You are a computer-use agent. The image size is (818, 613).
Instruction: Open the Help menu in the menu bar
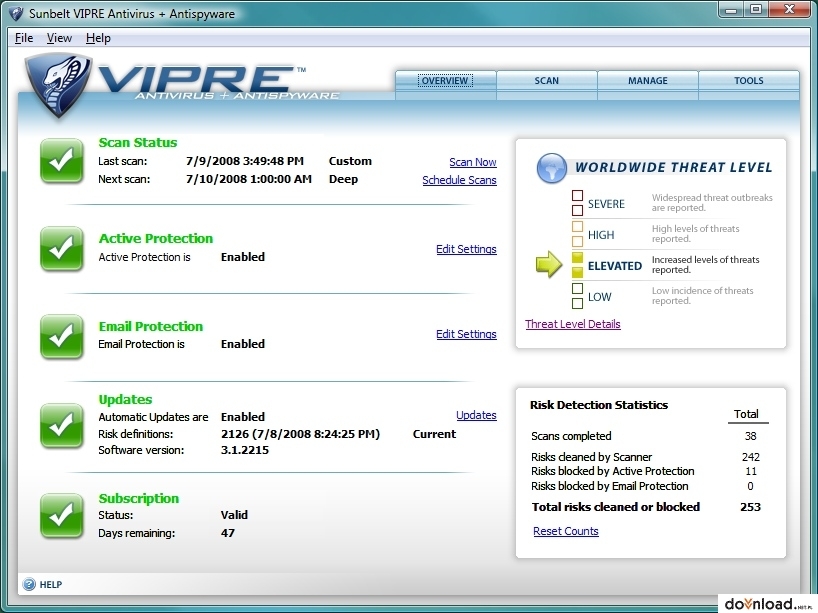click(x=98, y=38)
